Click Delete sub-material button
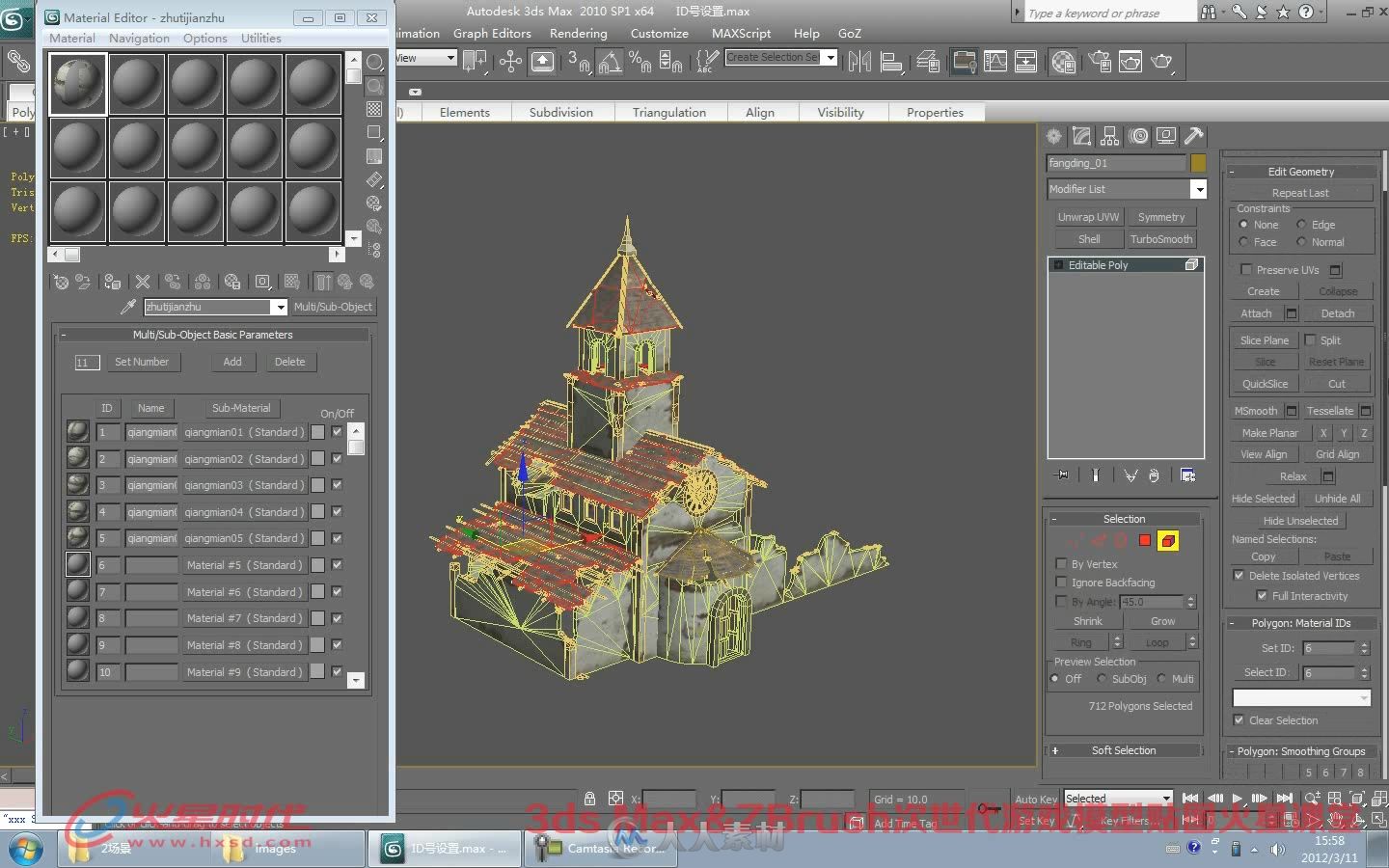 tap(289, 362)
